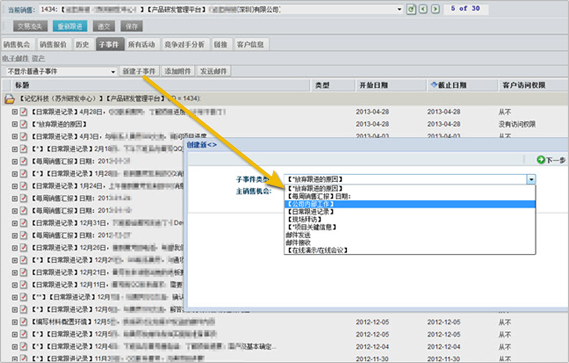Select the 子事件 tab
The width and height of the screenshot is (569, 363).
[x=110, y=44]
